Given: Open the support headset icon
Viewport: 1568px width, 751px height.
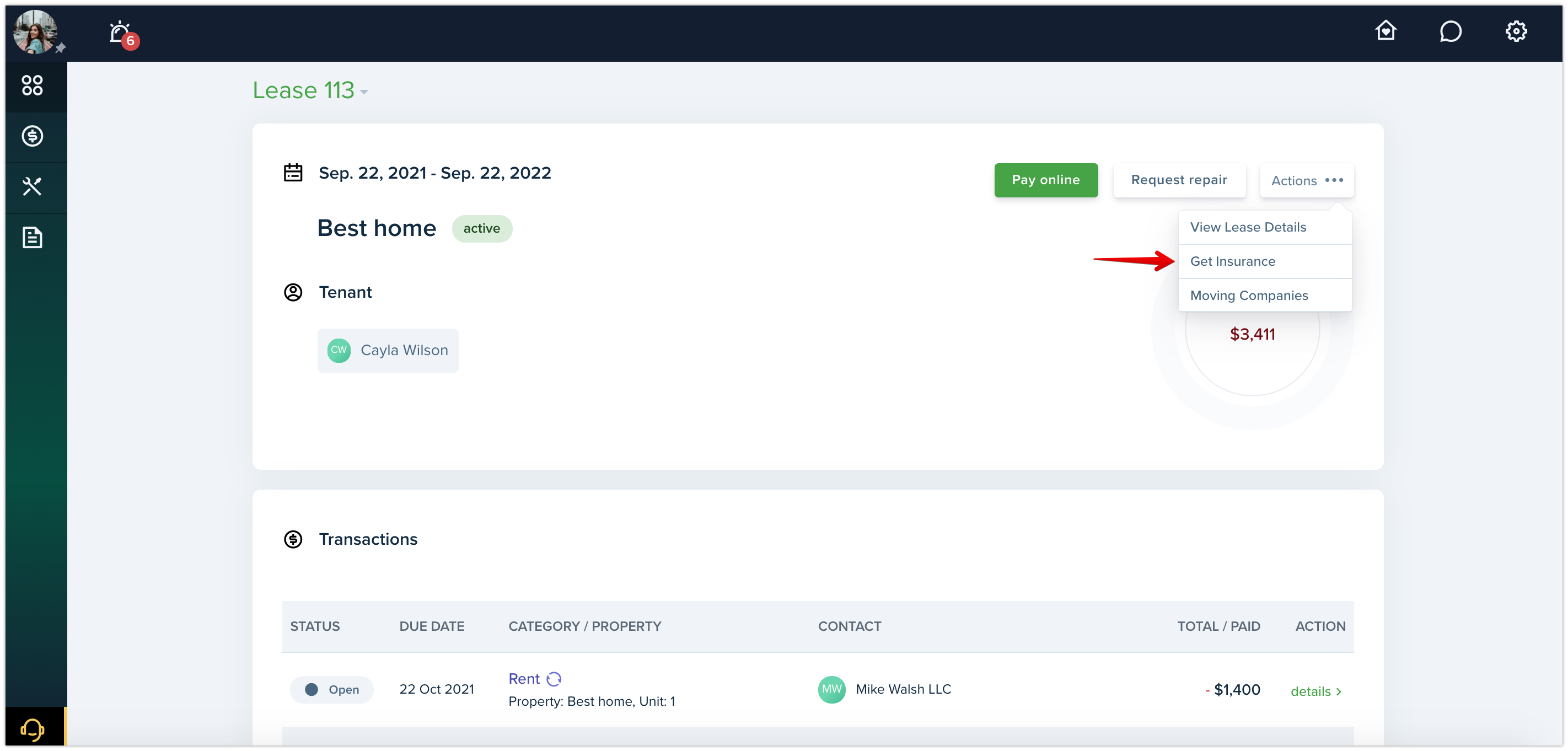Looking at the screenshot, I should (x=33, y=728).
